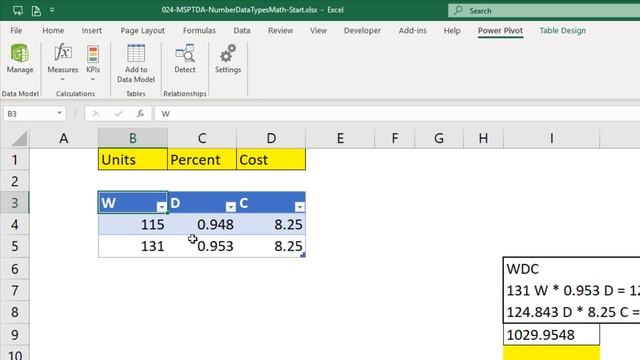
Task: Open Power Pivot Settings
Action: click(228, 59)
